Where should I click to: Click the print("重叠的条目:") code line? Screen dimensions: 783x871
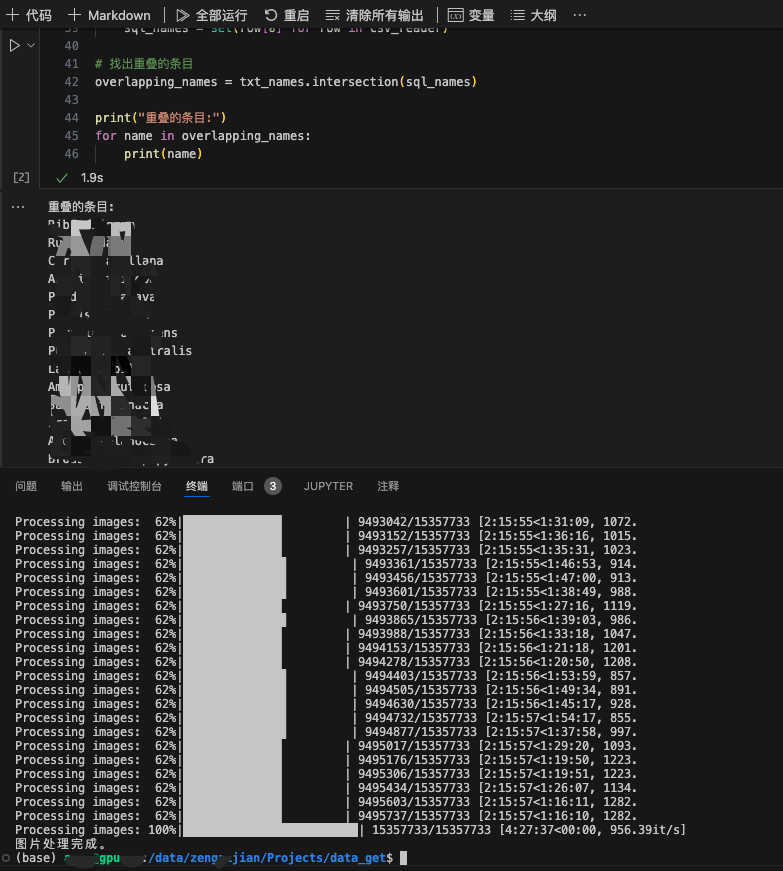point(160,118)
